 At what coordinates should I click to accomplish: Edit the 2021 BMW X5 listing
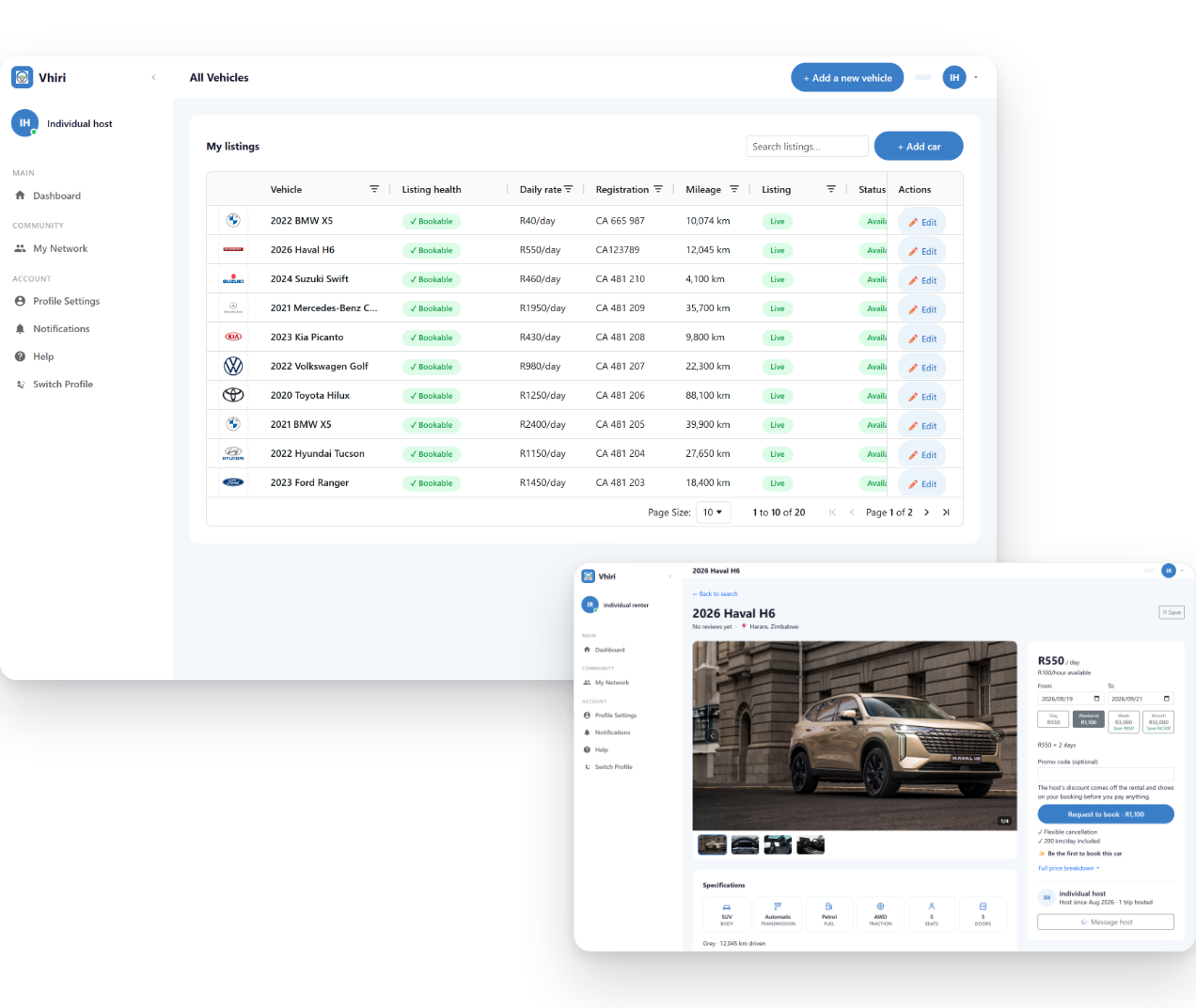pyautogui.click(x=922, y=426)
